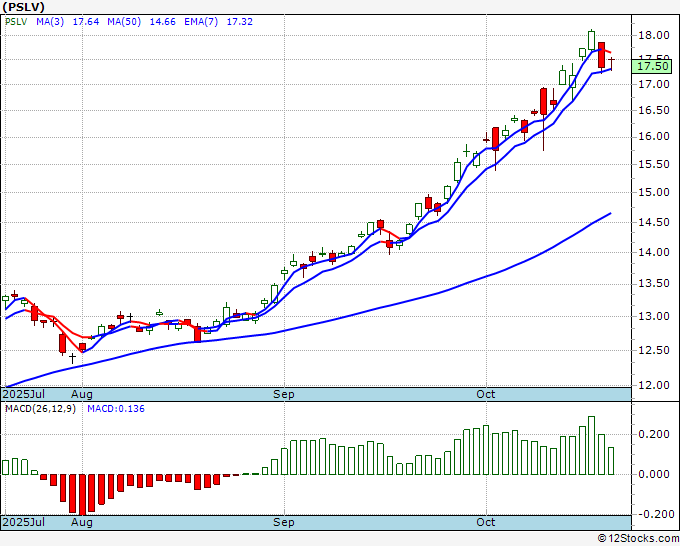The width and height of the screenshot is (680, 546).
Task: Click Oct on the MACD date axis
Action: click(486, 522)
